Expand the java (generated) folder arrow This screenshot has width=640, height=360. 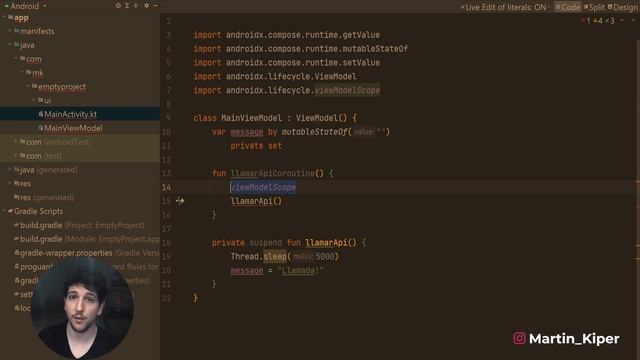point(10,170)
